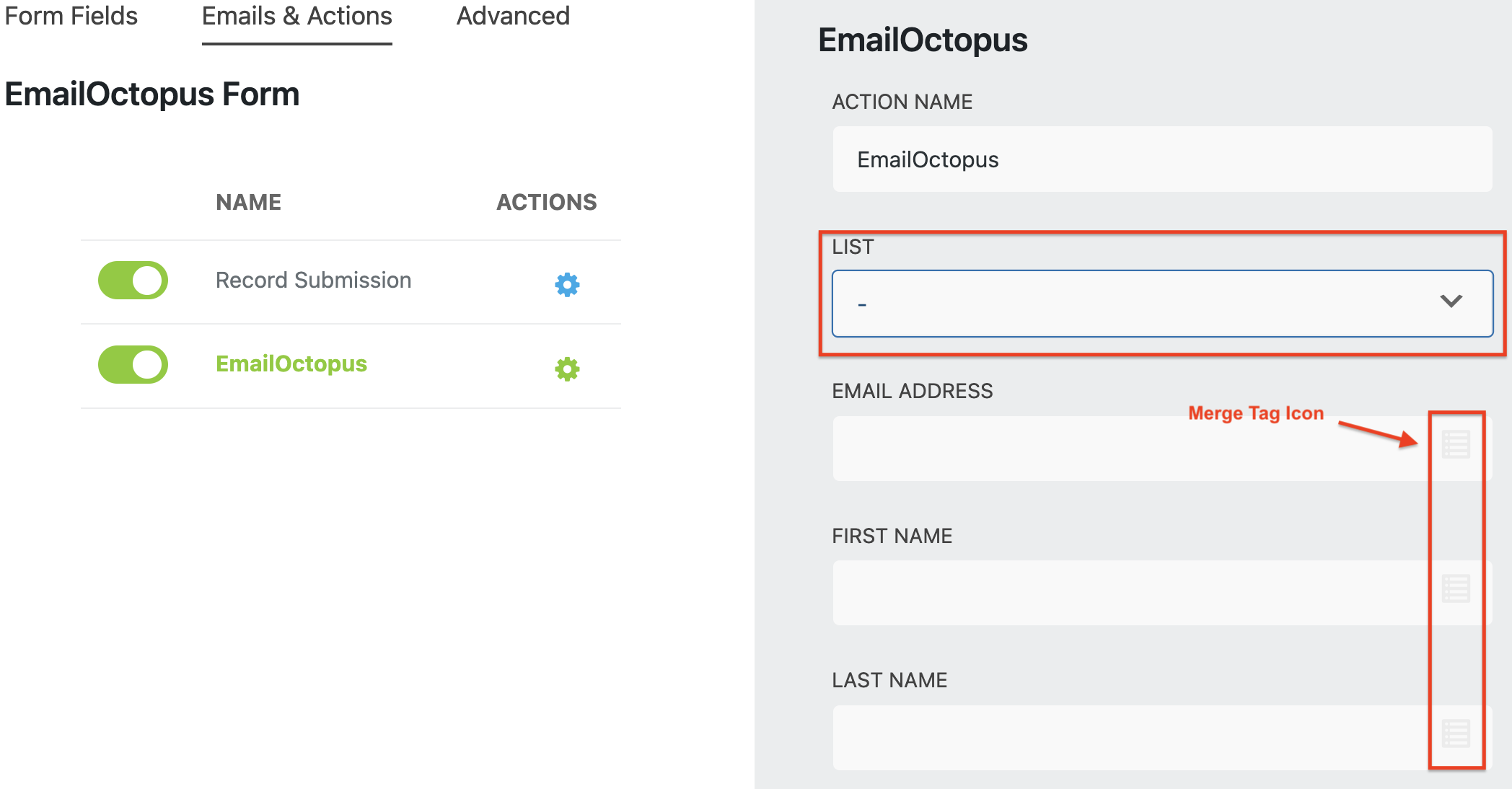1512x789 pixels.
Task: Open the settings gear for Record Submission
Action: coord(567,285)
